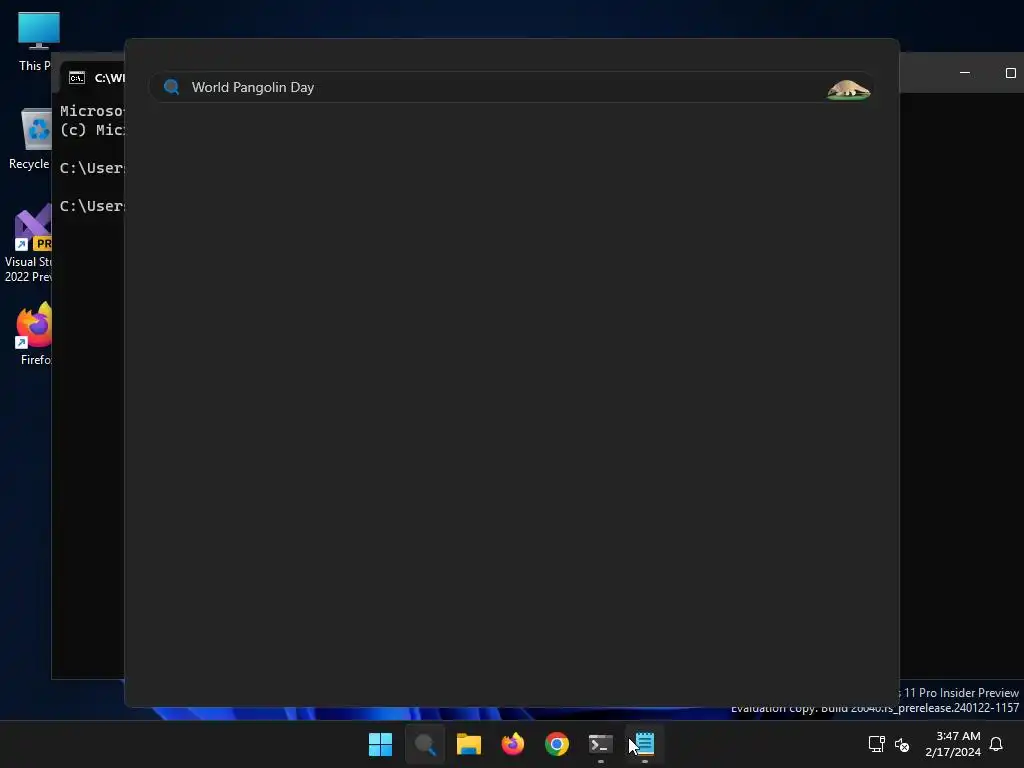Open the clock showing 3:47 AM

point(953,744)
